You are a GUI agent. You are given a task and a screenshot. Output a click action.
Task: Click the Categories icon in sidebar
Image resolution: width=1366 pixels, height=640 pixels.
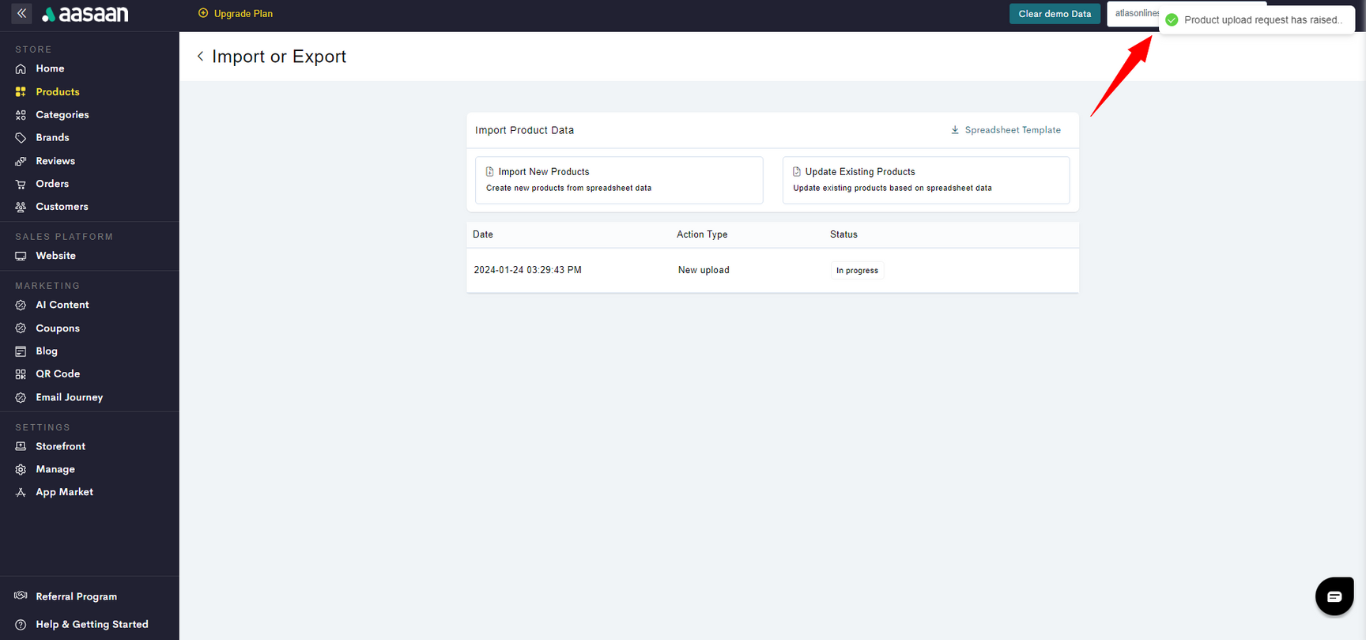tap(21, 115)
